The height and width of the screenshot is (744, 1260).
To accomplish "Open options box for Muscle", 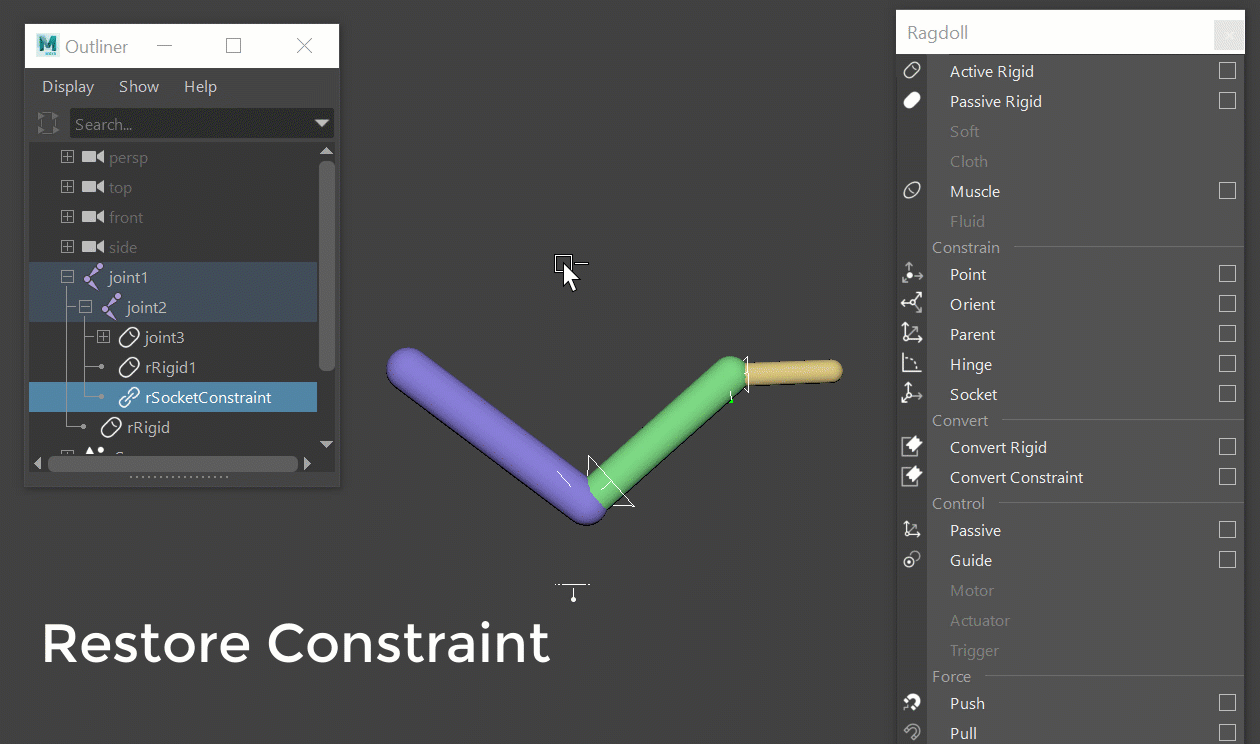I will (1227, 191).
